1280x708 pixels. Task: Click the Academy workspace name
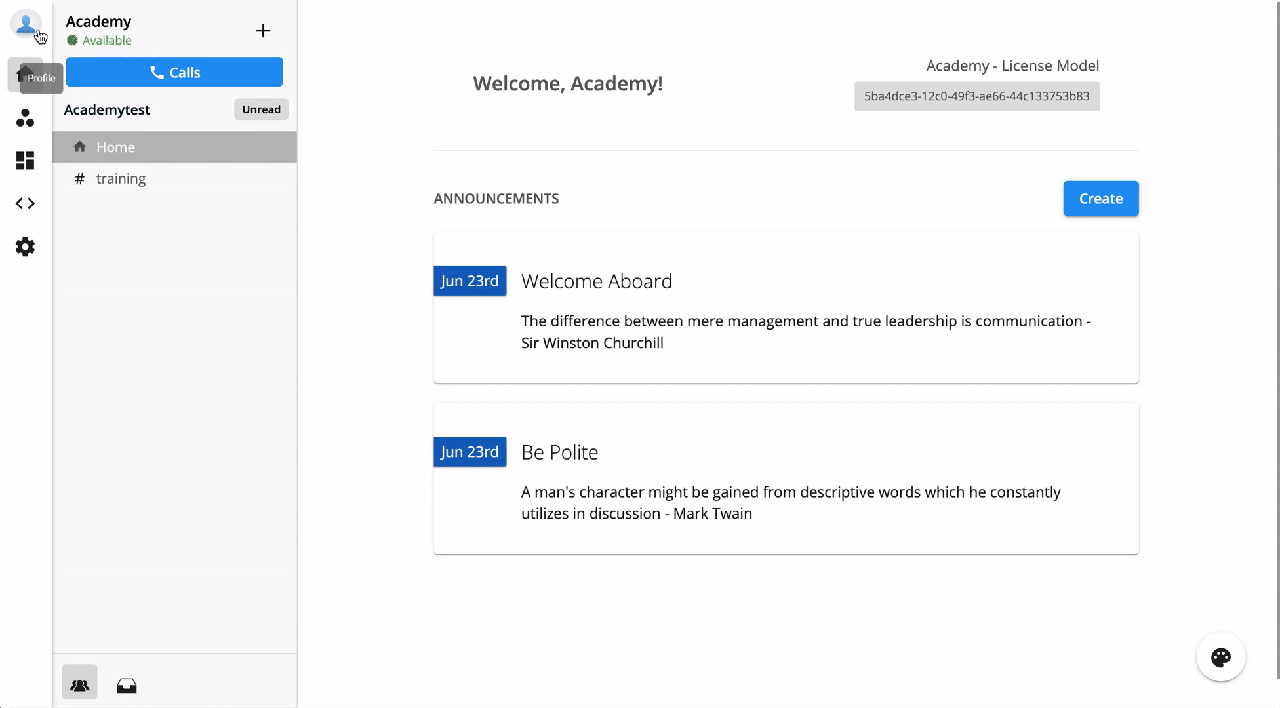point(98,21)
